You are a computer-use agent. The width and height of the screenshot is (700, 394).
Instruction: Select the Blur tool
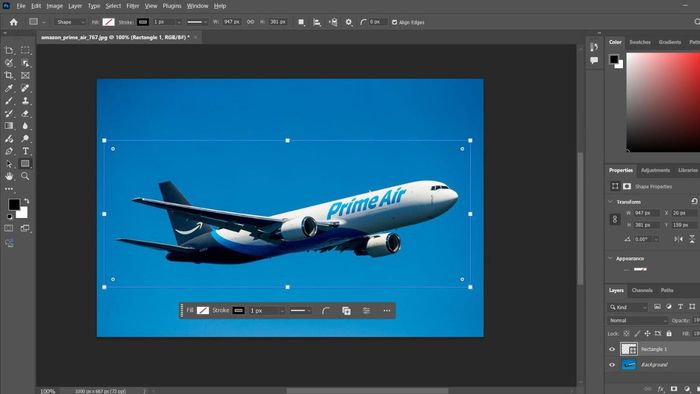pos(25,126)
